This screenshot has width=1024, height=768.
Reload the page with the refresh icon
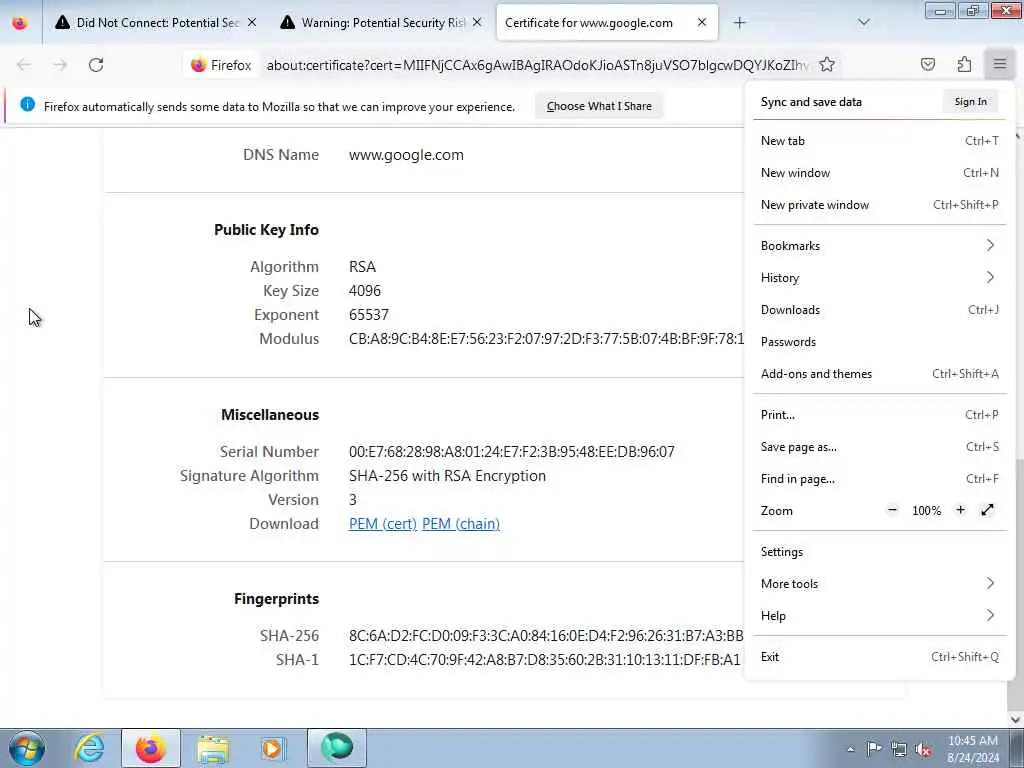click(96, 65)
